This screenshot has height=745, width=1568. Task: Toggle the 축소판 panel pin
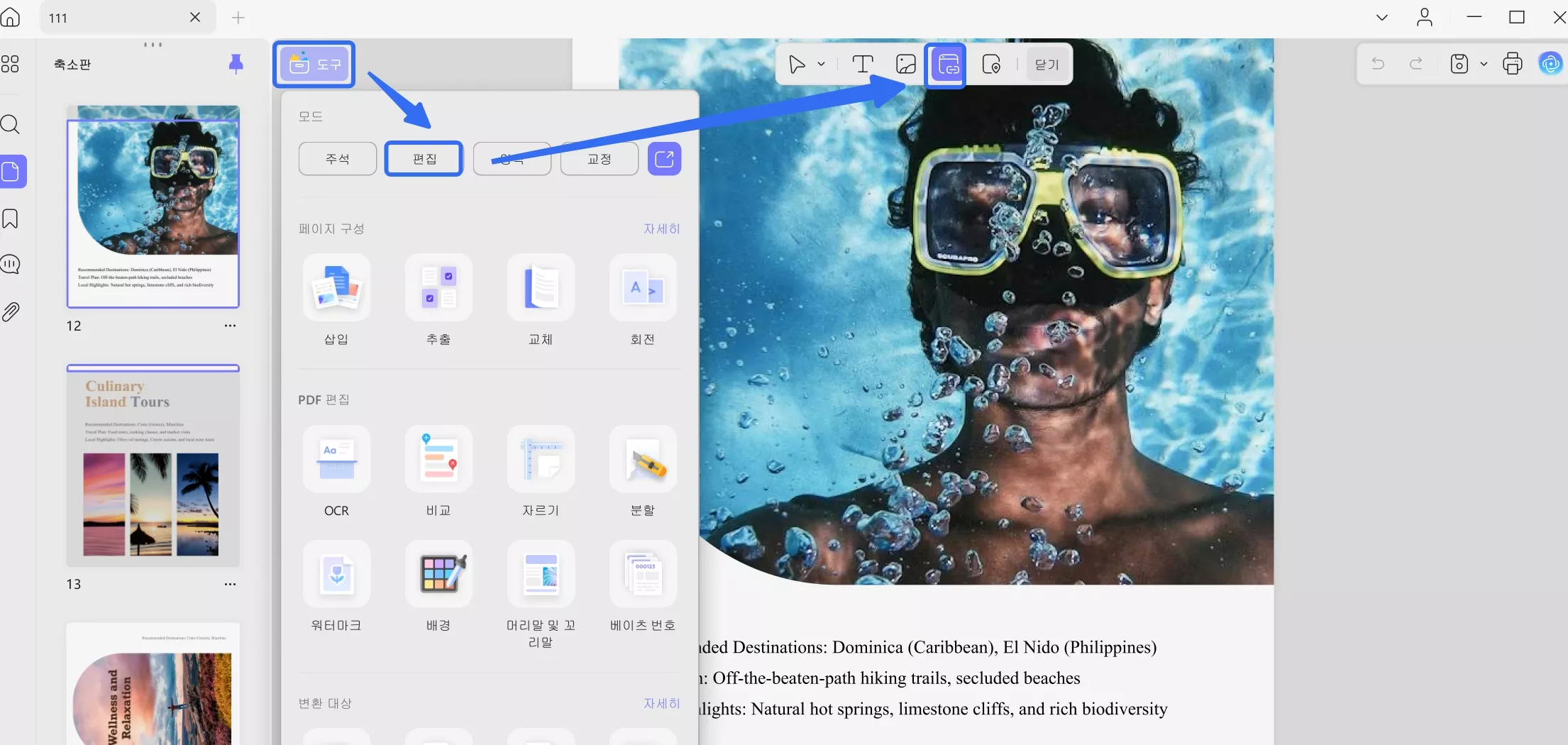click(236, 64)
